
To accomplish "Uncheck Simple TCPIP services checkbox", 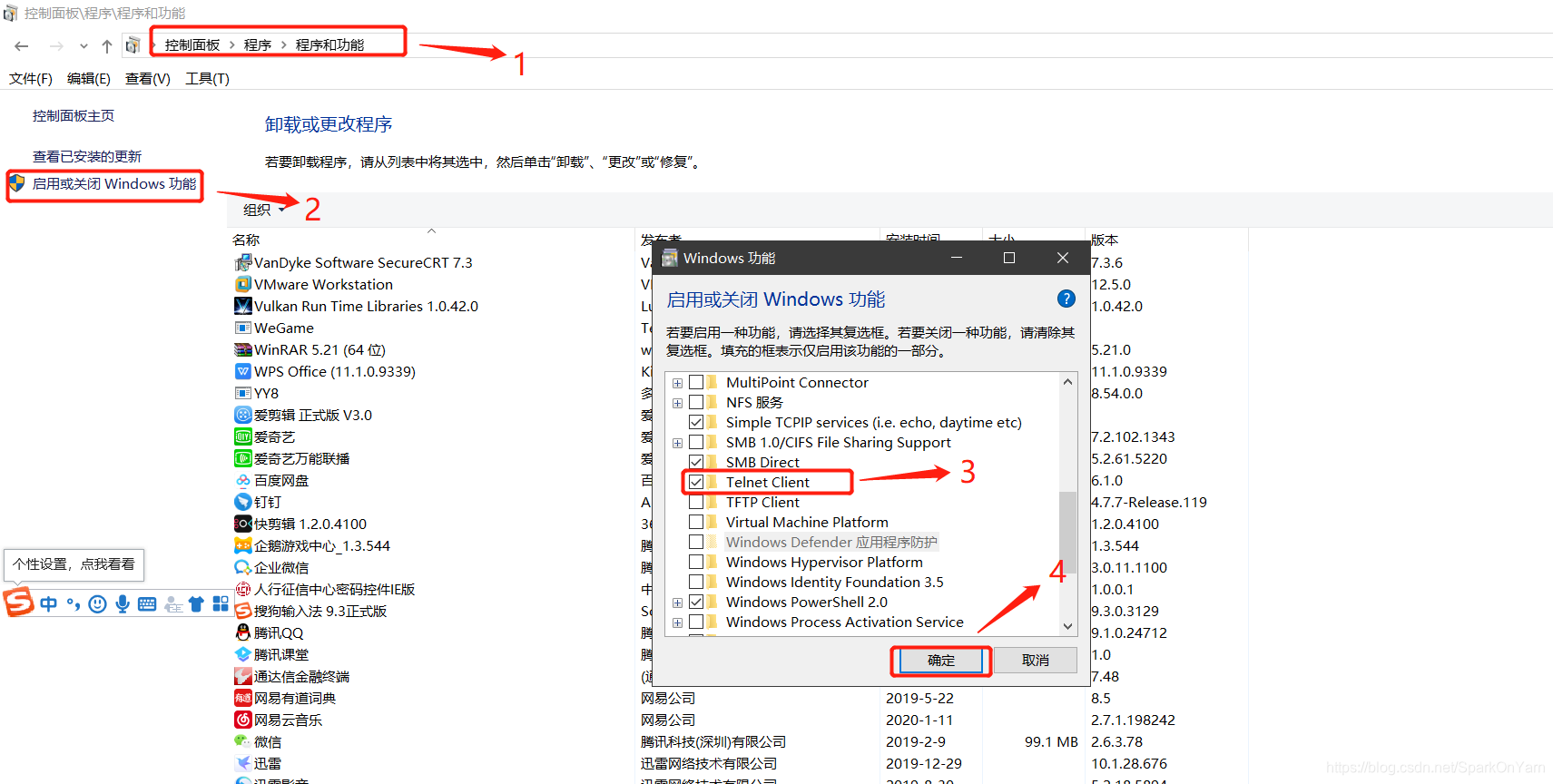I will pos(696,423).
